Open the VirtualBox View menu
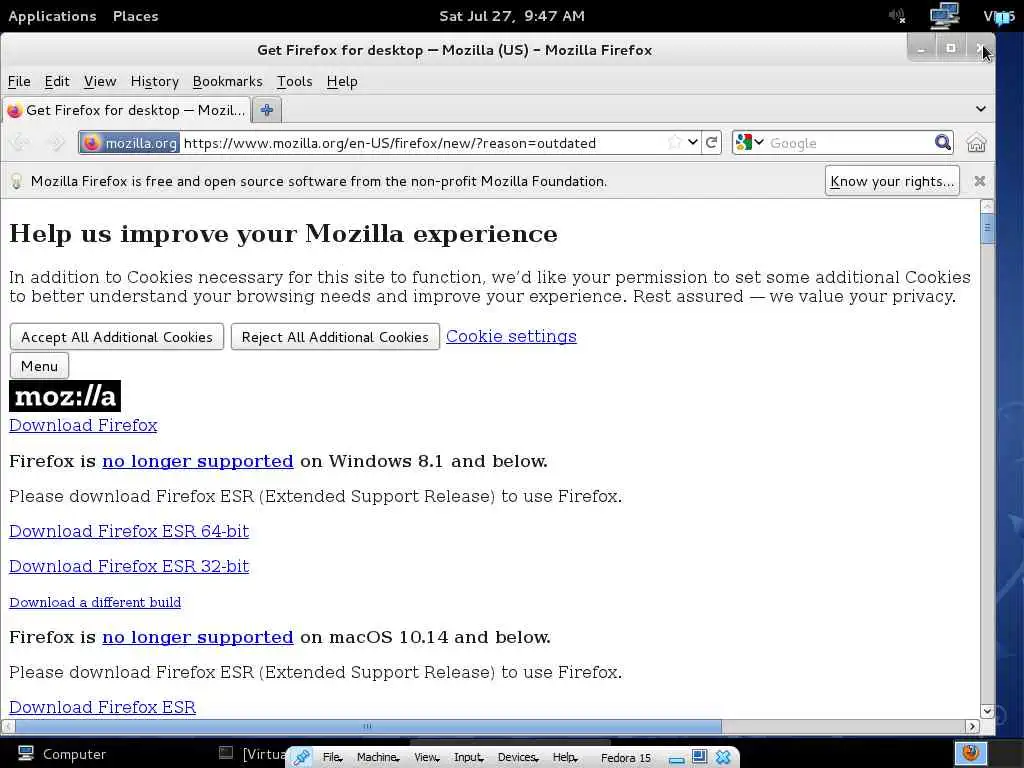1024x768 pixels. (426, 758)
